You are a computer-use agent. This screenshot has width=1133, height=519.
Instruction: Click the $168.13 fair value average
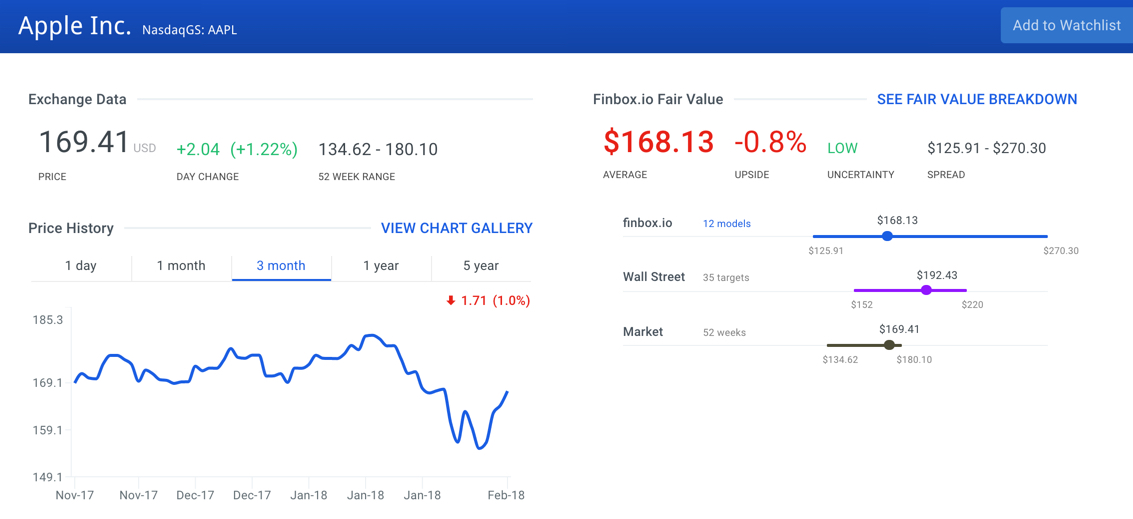point(658,143)
